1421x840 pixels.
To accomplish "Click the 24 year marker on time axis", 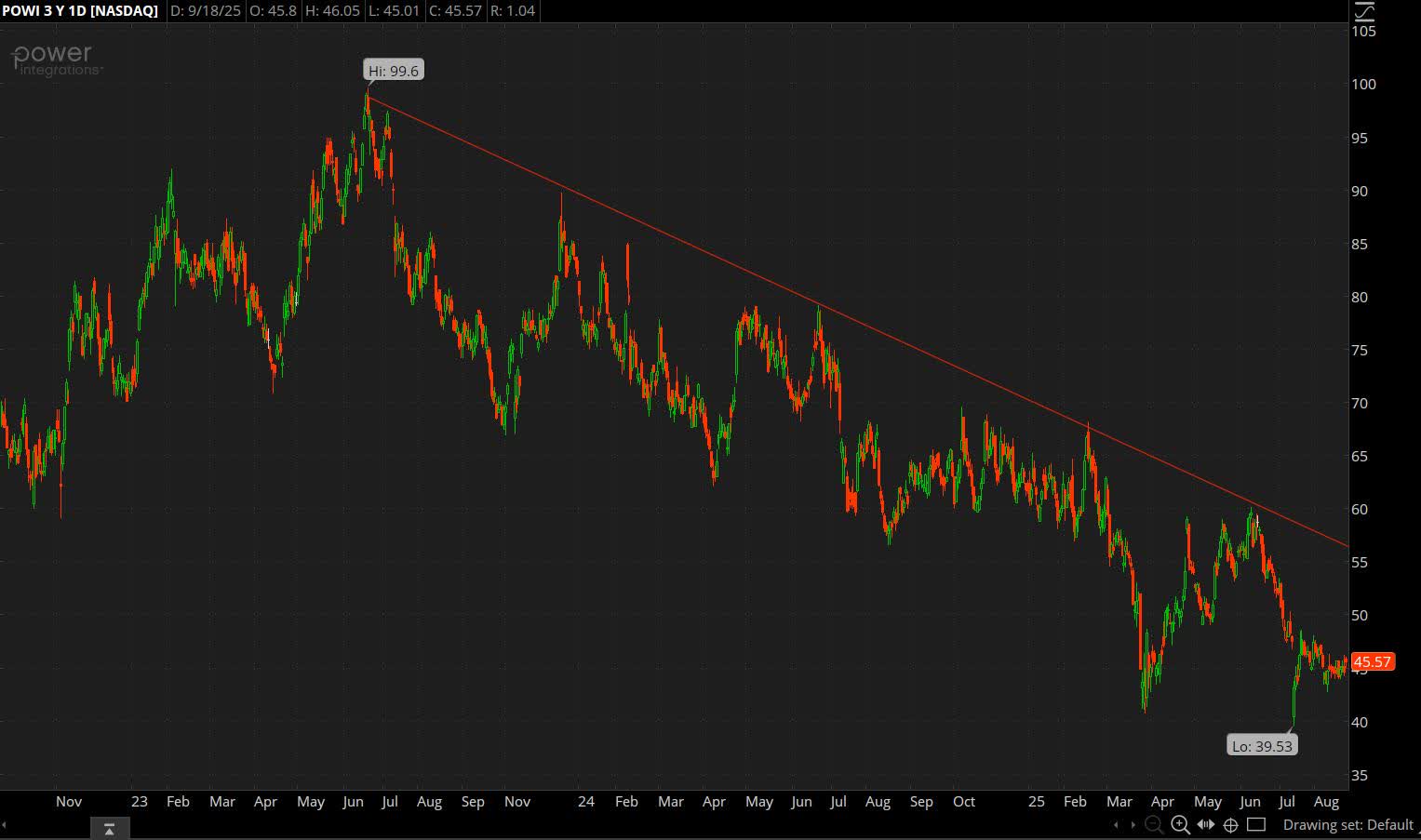I will click(x=585, y=802).
